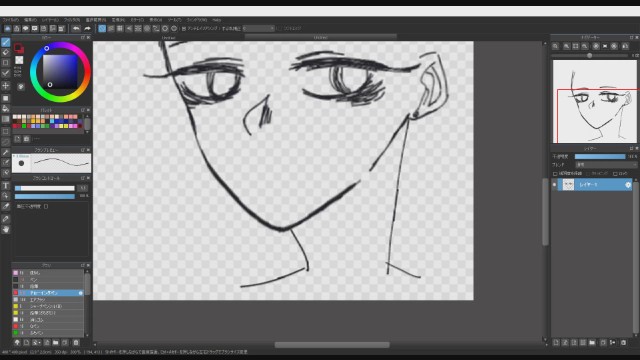Click delete brush trash icon

pyautogui.click(x=76, y=342)
